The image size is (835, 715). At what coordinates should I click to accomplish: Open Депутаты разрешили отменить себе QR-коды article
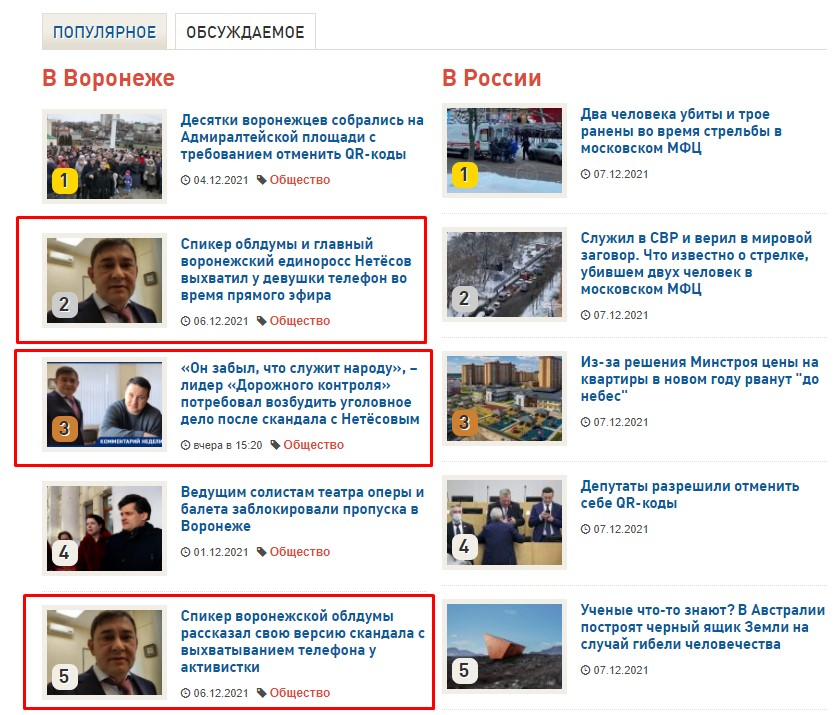pos(690,495)
